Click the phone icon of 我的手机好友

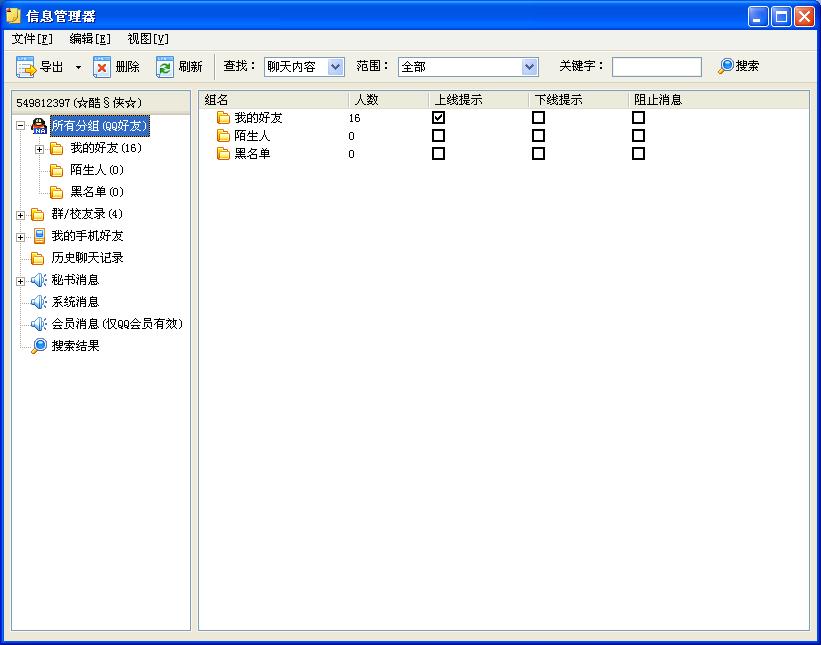tap(39, 236)
